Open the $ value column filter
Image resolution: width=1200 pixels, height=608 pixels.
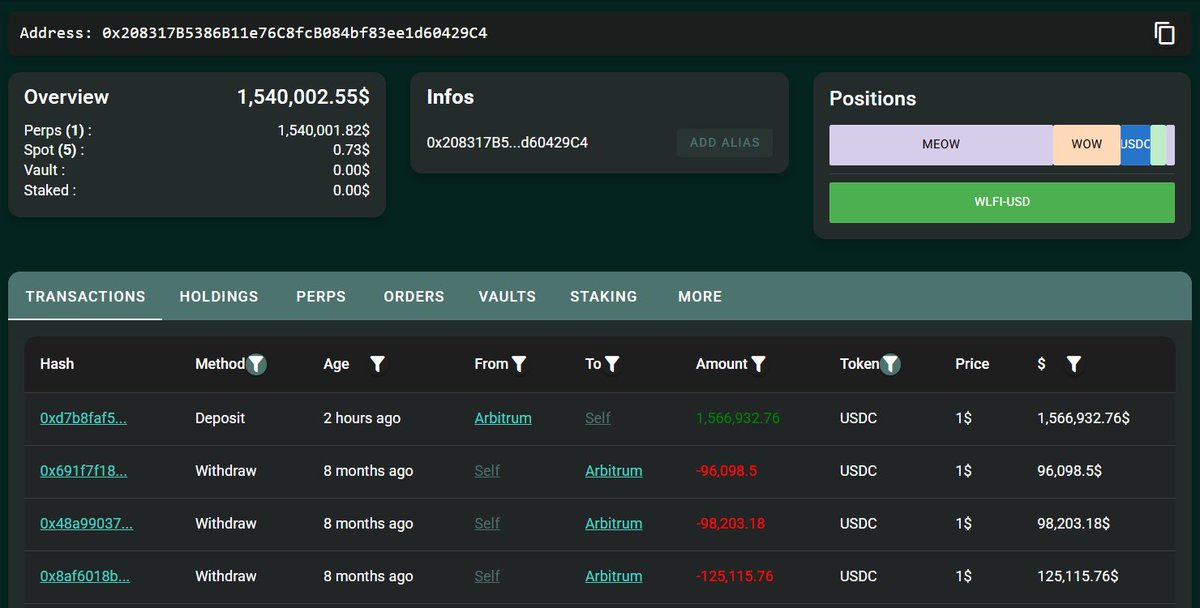tap(1073, 364)
